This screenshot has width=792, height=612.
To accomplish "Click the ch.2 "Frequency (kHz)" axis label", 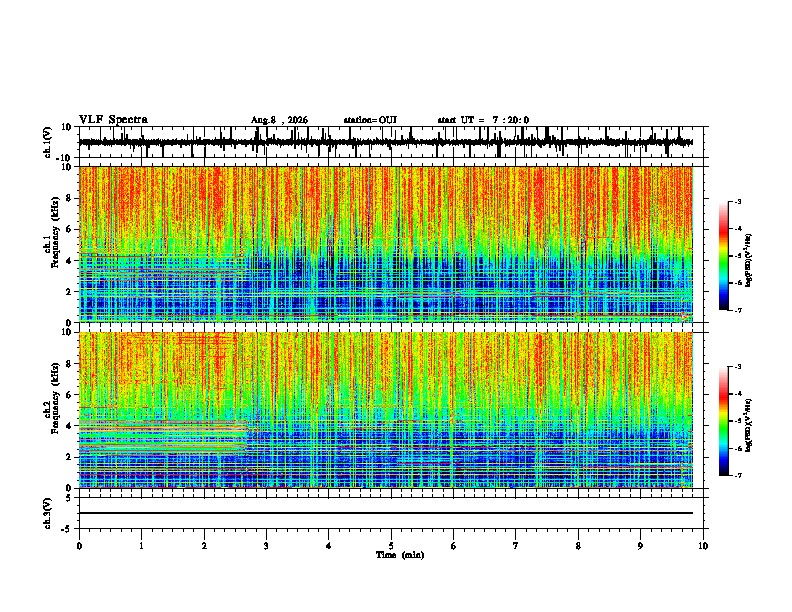I will click(55, 398).
